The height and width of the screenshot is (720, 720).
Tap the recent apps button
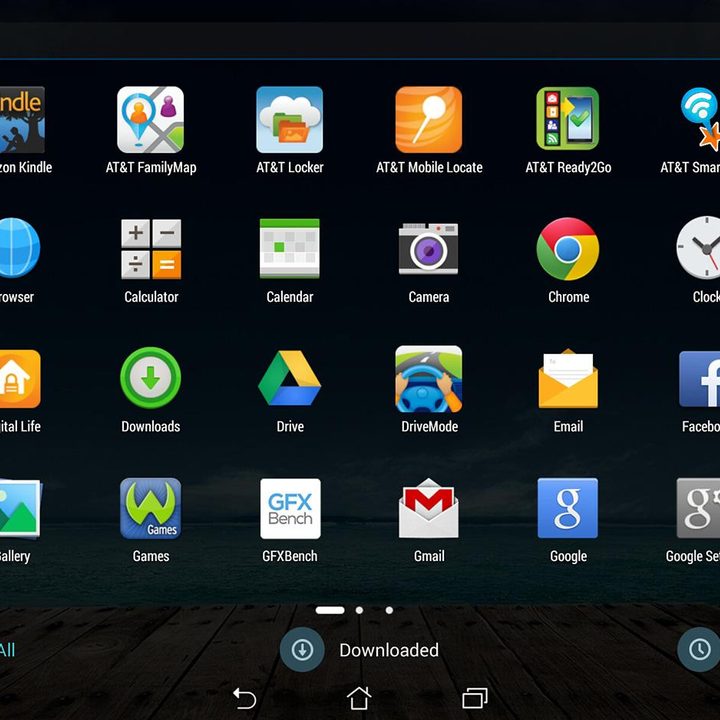click(x=475, y=698)
